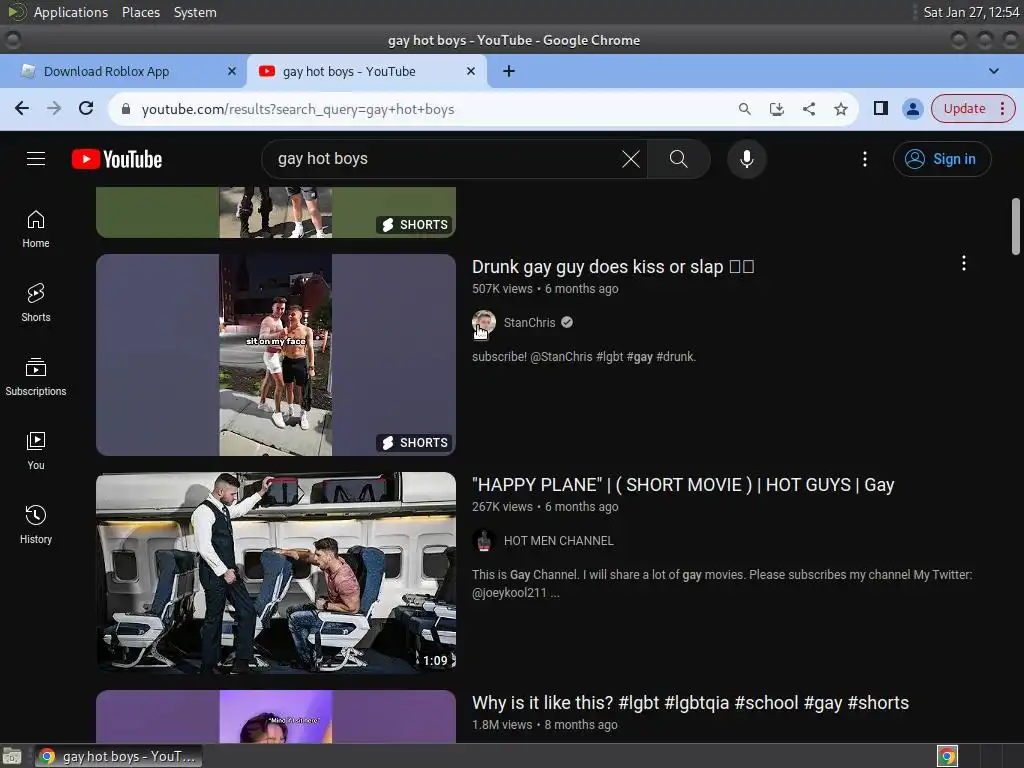The width and height of the screenshot is (1024, 768).
Task: Open the System menu
Action: [x=195, y=12]
